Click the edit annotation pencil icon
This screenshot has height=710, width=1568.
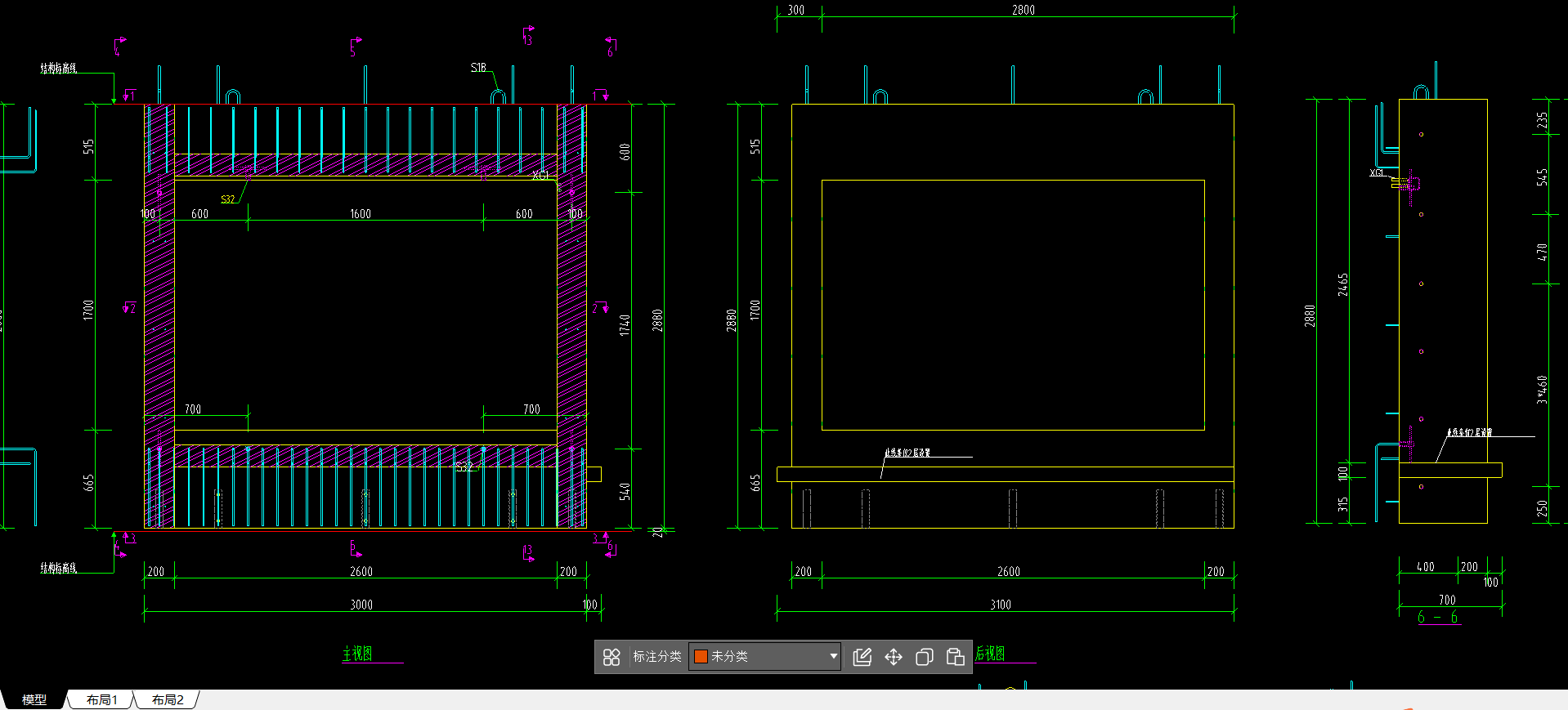tap(862, 657)
